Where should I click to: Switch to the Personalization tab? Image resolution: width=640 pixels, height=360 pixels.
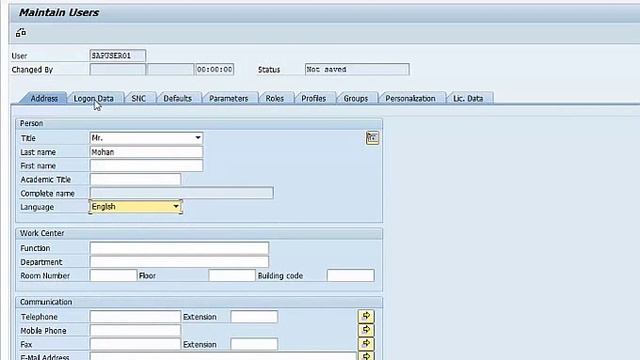(410, 98)
